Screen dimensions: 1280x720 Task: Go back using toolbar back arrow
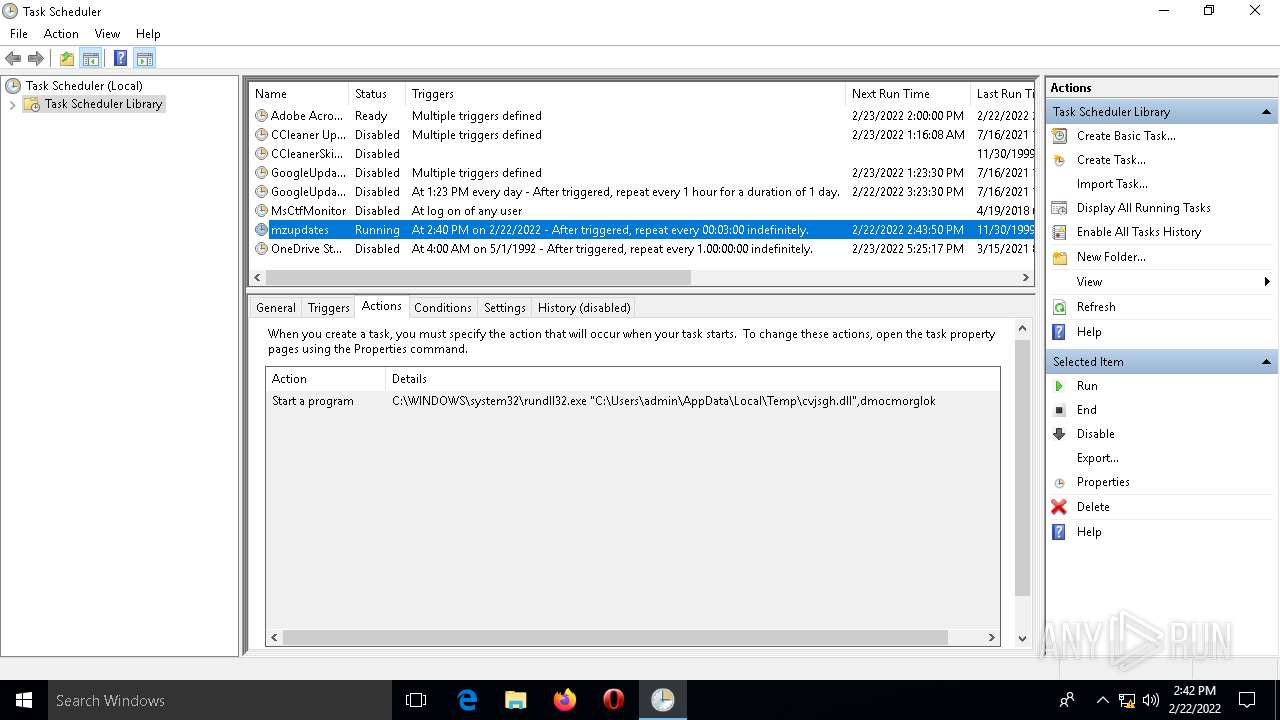[x=13, y=59]
